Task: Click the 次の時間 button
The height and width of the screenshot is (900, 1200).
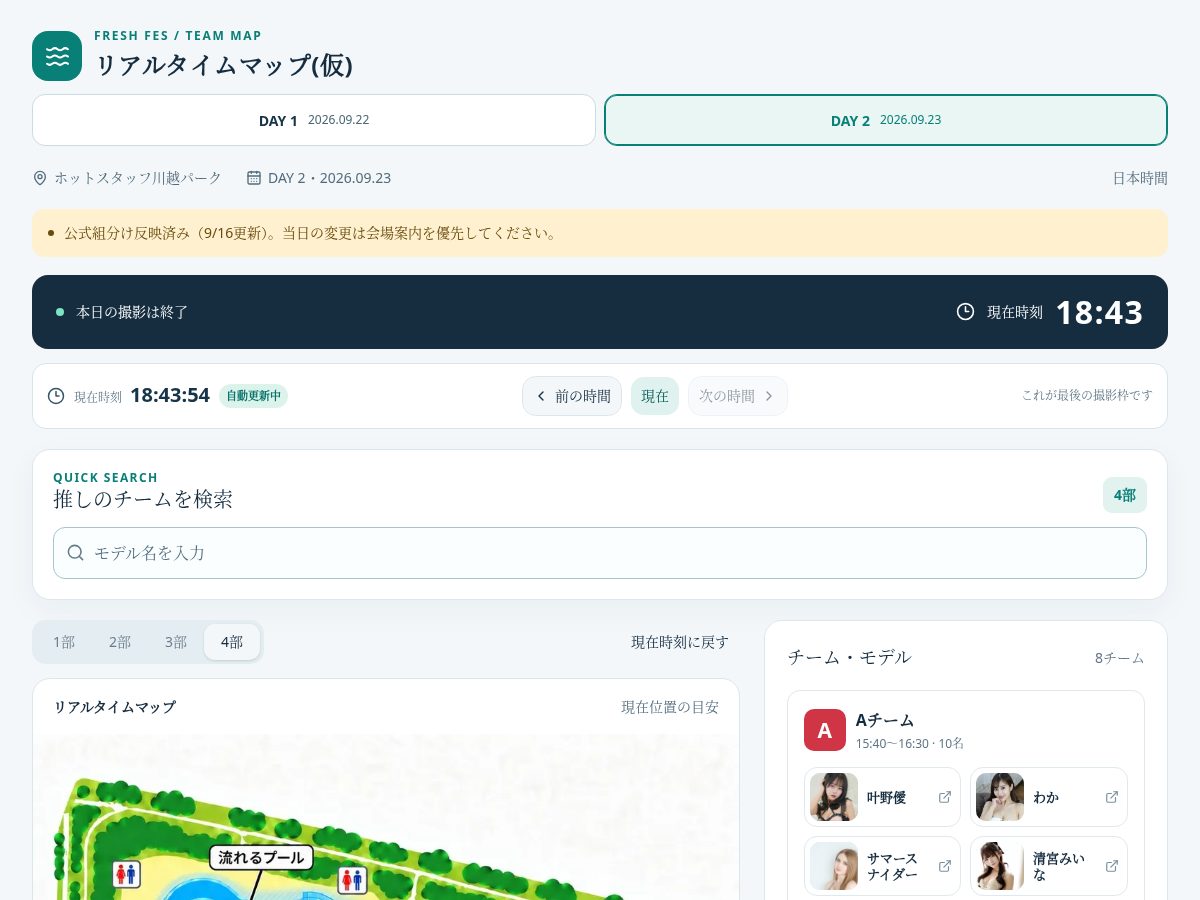Action: 738,396
